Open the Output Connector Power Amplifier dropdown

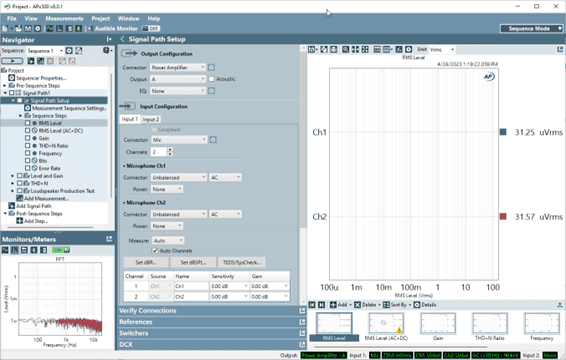pyautogui.click(x=178, y=68)
